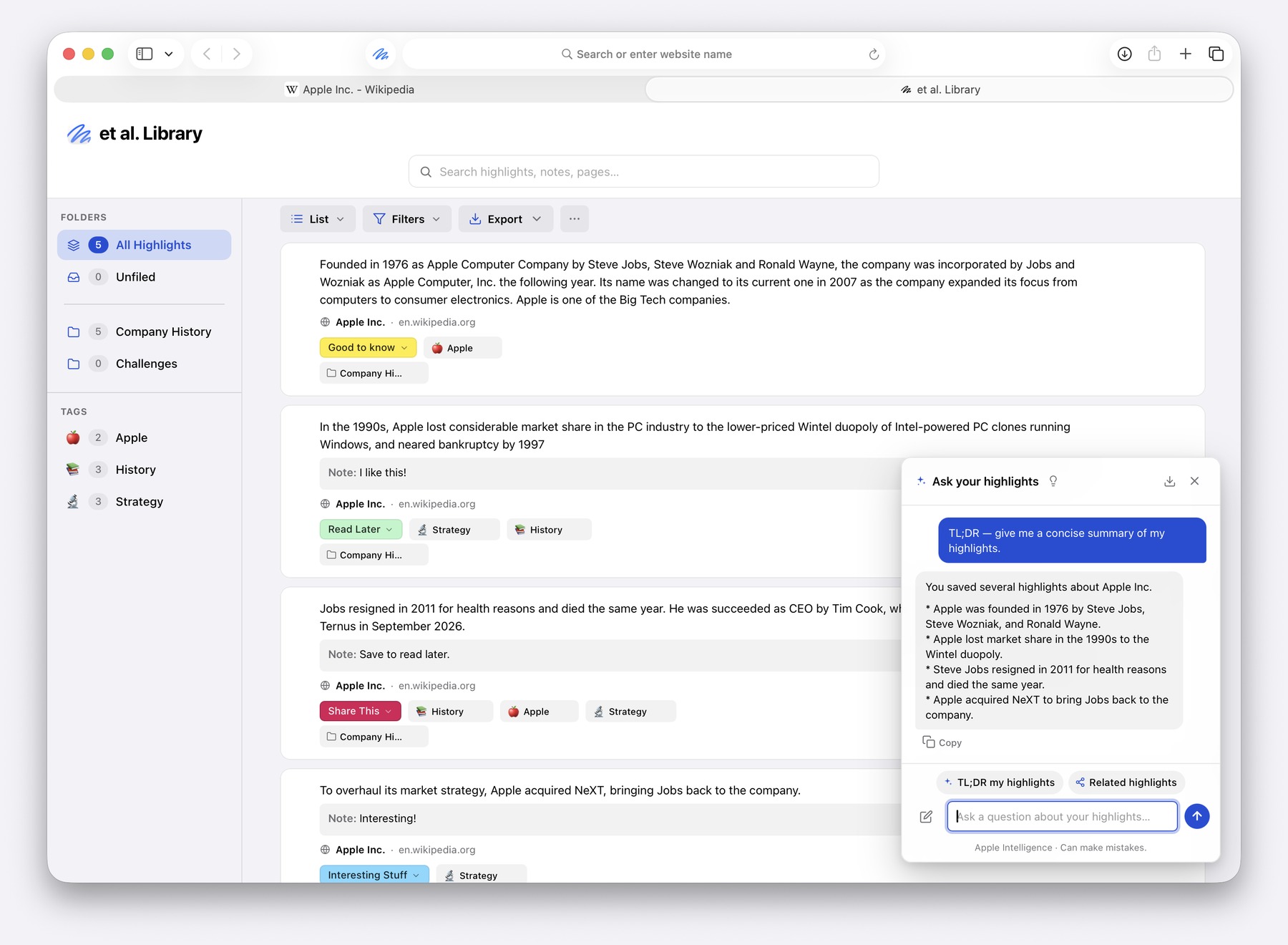
Task: Select the Unfiled folder
Action: point(144,277)
